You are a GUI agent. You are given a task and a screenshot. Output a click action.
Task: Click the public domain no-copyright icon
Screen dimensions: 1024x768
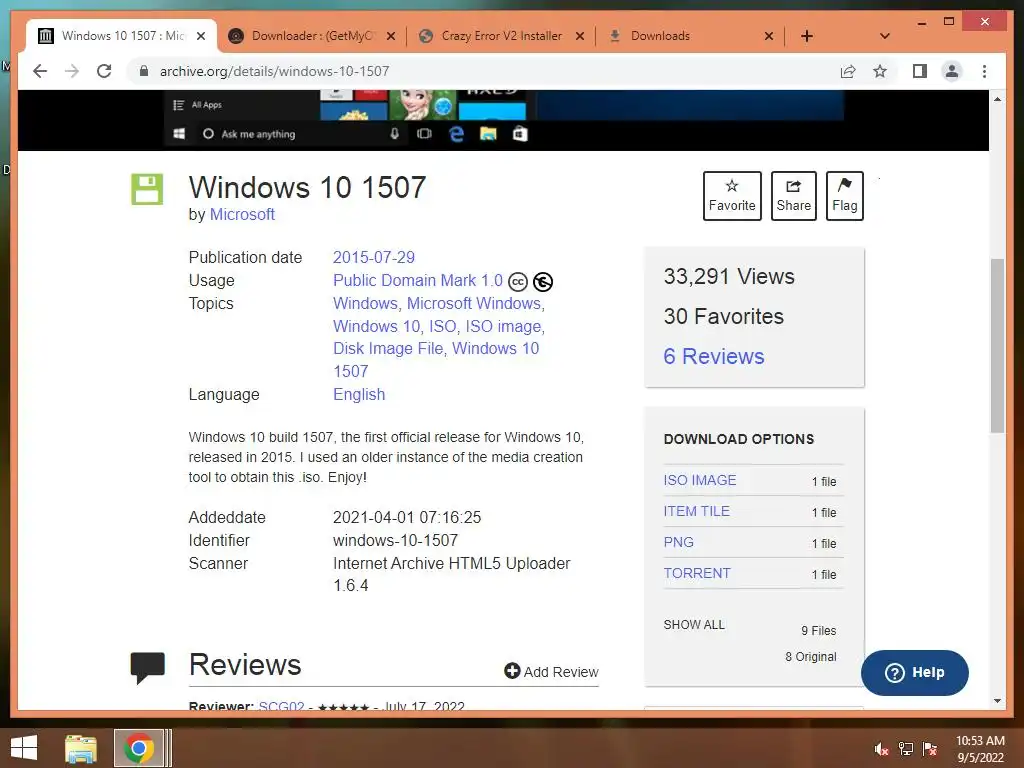(x=543, y=281)
